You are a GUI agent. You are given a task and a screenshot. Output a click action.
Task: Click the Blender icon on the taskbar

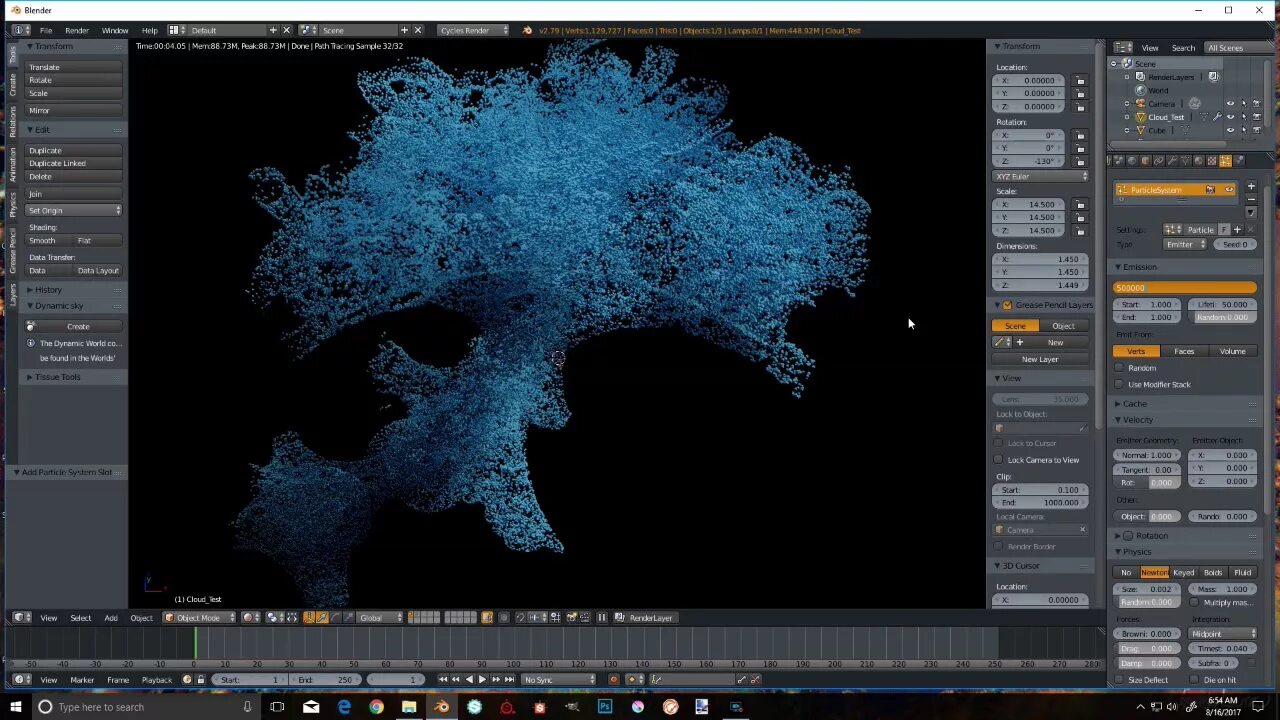point(441,707)
